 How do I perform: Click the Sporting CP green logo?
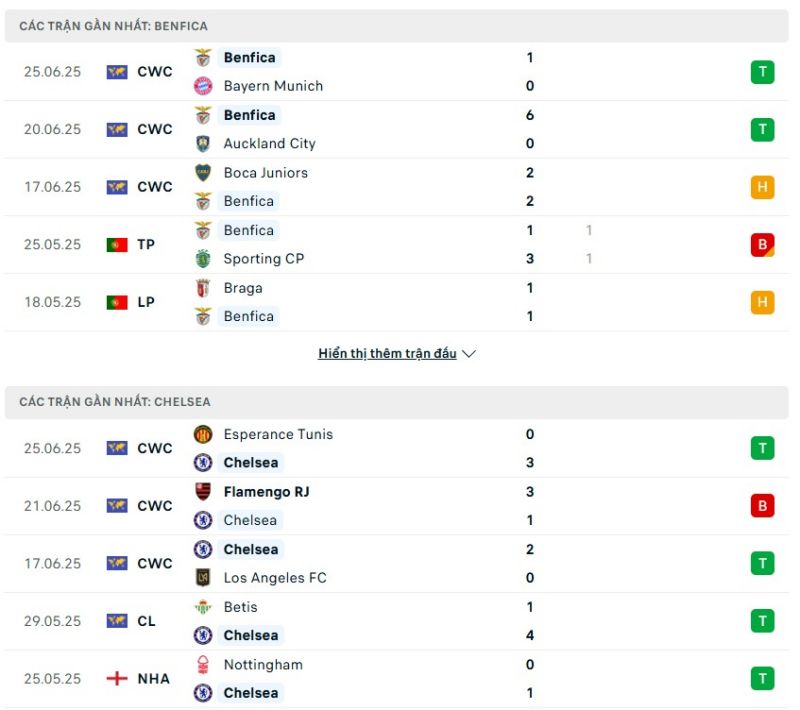point(203,259)
